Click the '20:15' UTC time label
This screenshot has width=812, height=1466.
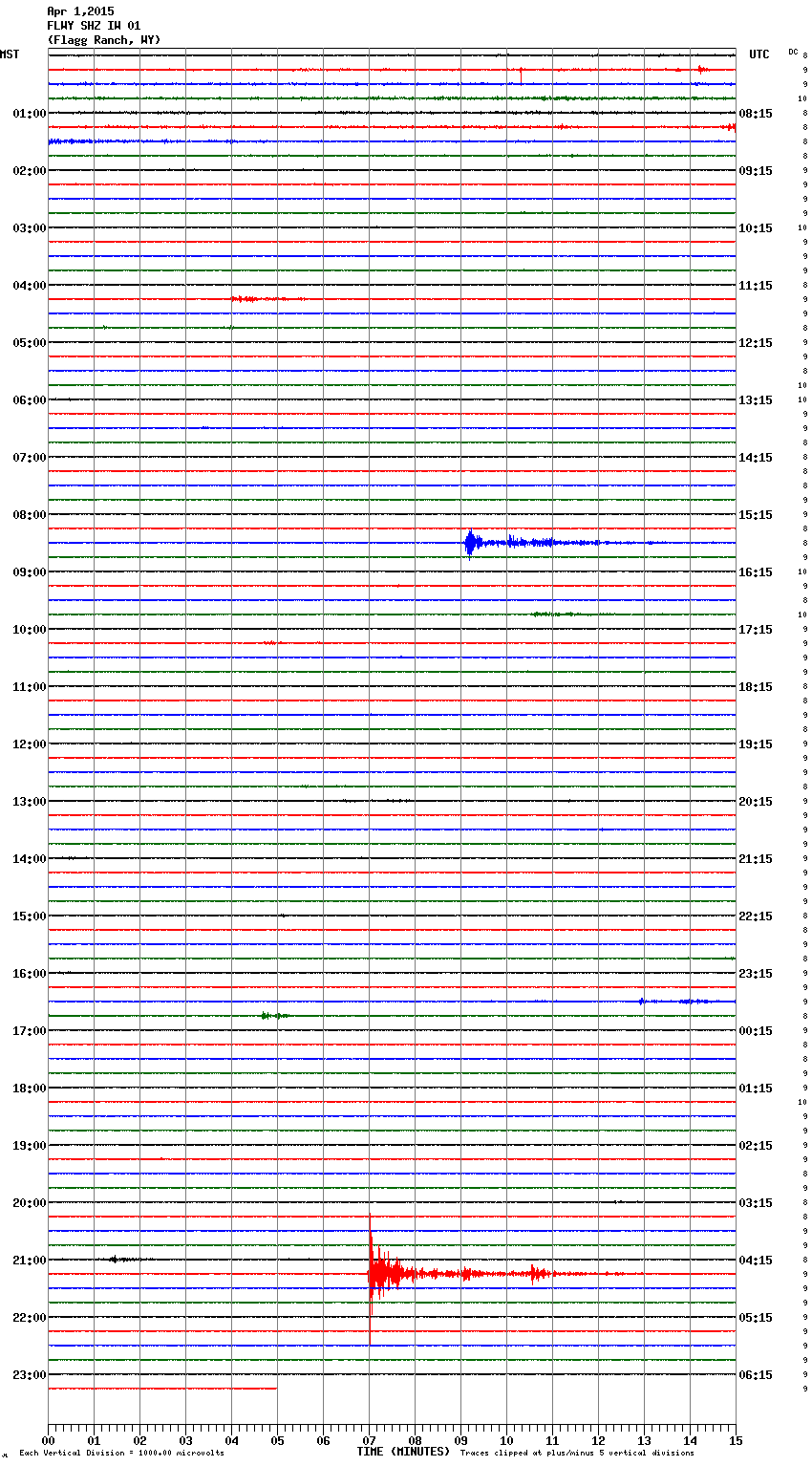pos(756,802)
